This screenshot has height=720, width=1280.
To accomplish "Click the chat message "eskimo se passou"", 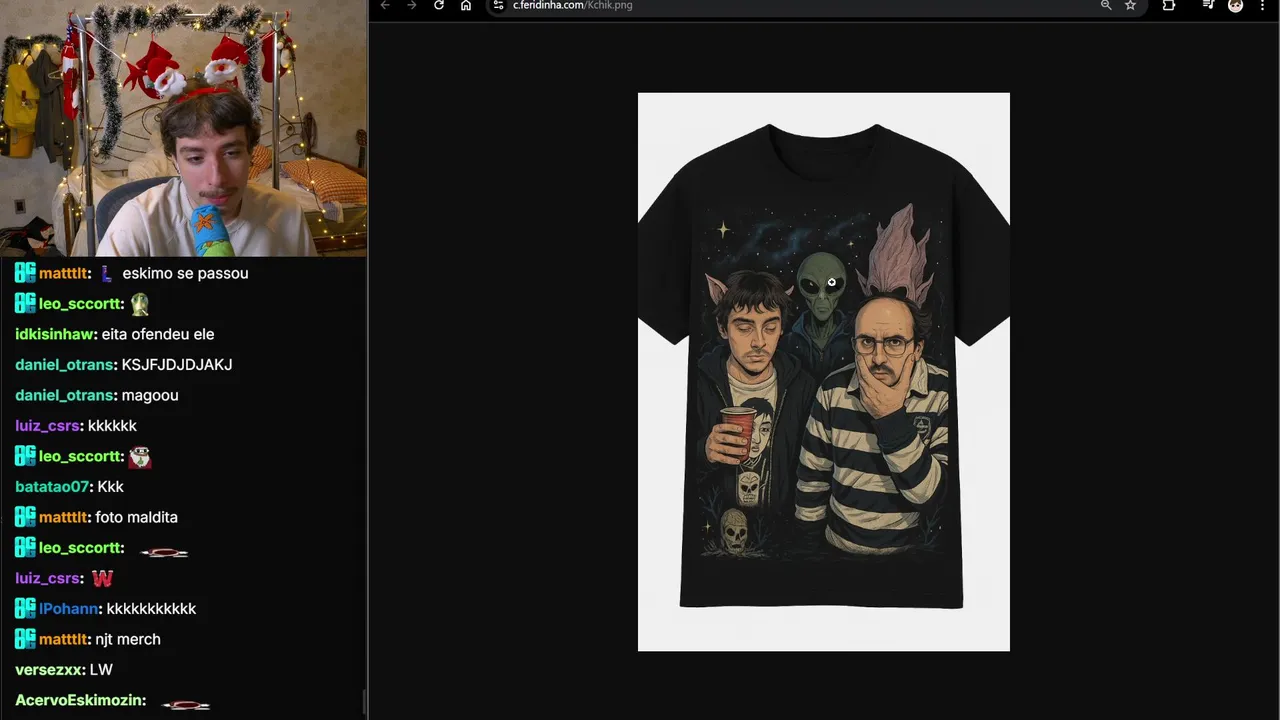I will (x=185, y=274).
